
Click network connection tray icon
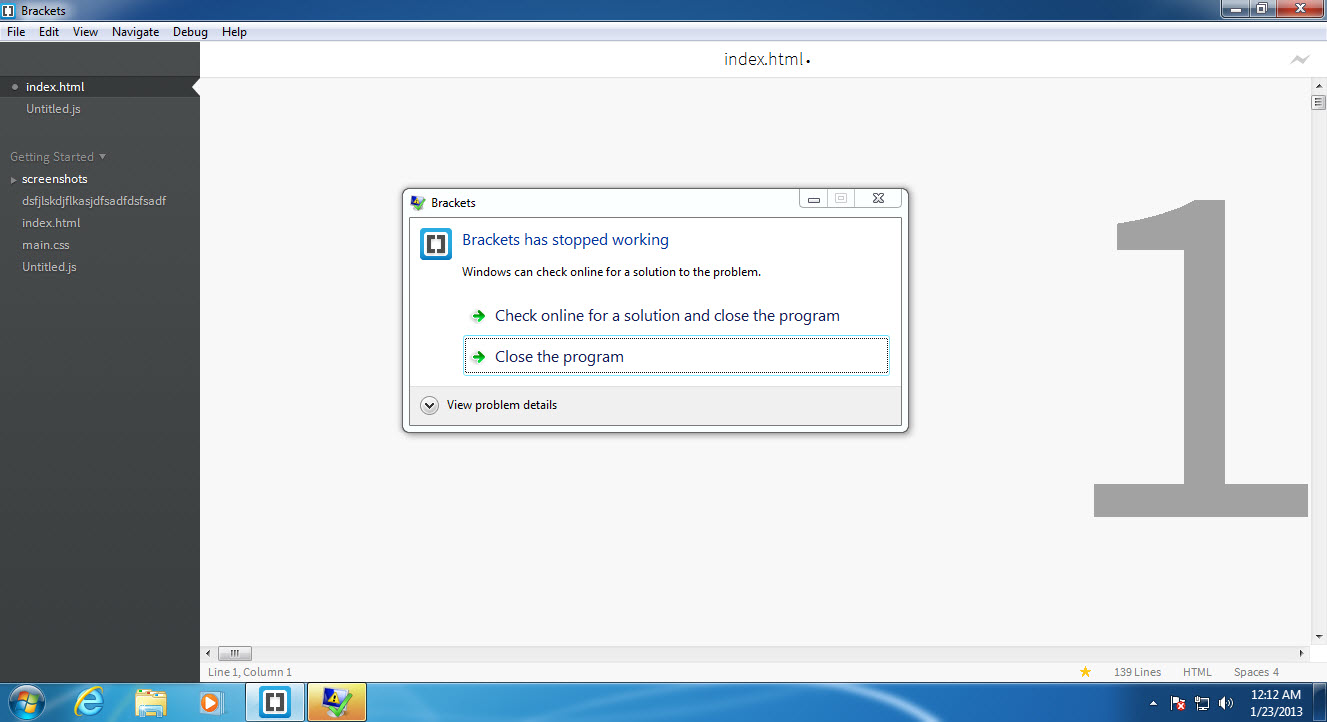pyautogui.click(x=1203, y=703)
